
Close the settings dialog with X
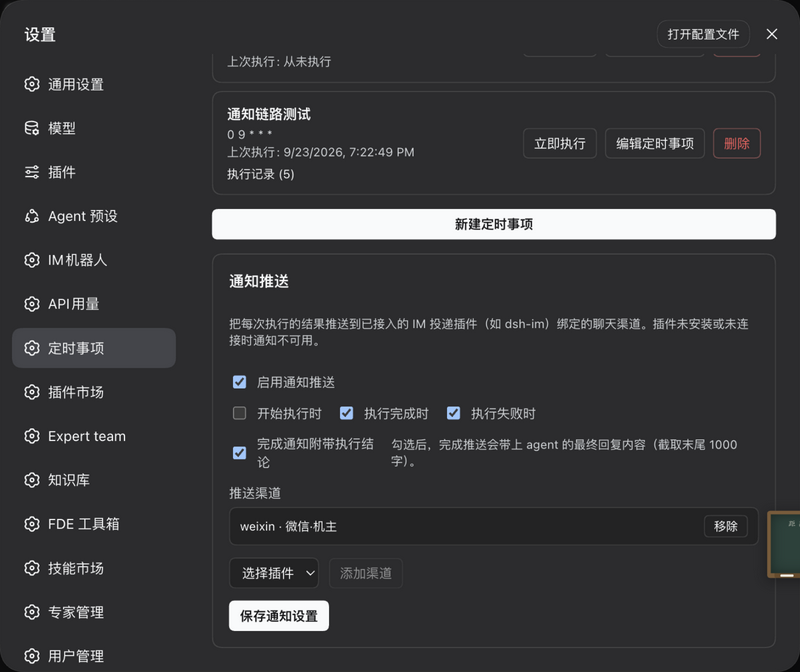(771, 34)
